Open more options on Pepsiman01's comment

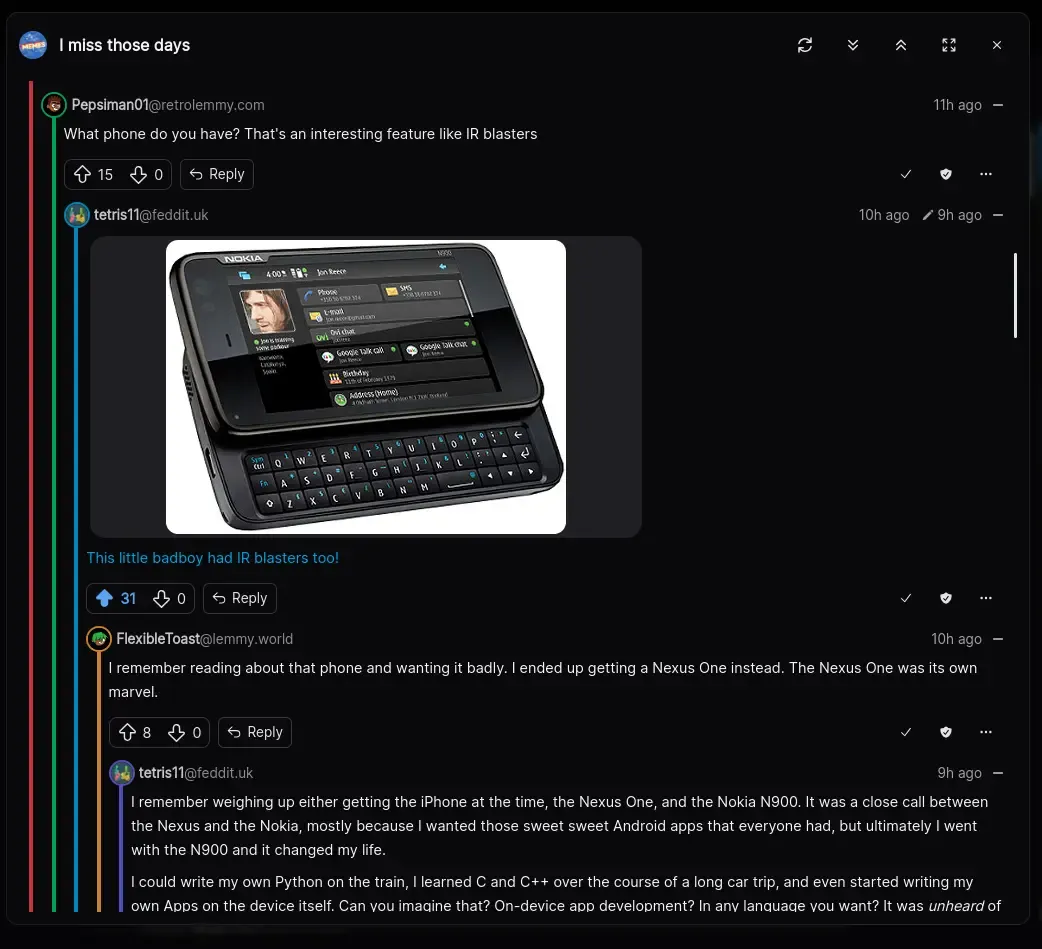tap(986, 174)
